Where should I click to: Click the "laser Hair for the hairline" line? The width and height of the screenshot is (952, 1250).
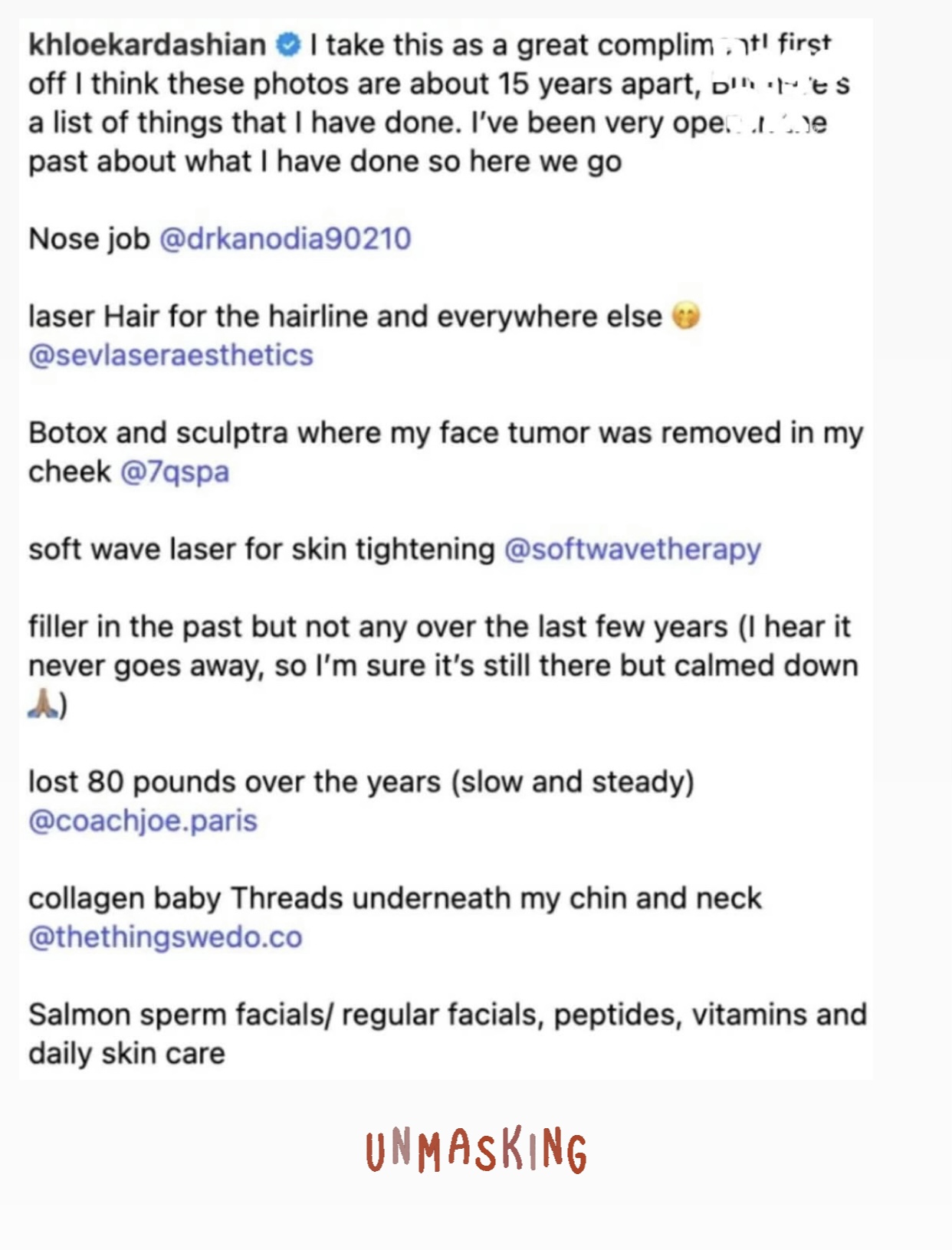point(345,317)
